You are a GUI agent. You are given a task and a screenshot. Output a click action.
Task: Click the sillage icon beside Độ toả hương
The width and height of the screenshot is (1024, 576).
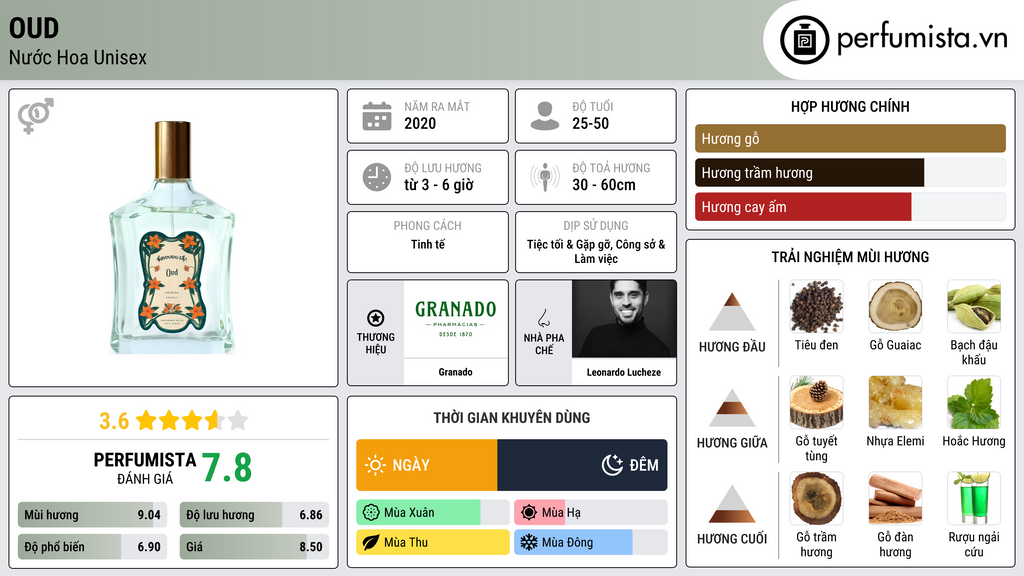(x=545, y=177)
